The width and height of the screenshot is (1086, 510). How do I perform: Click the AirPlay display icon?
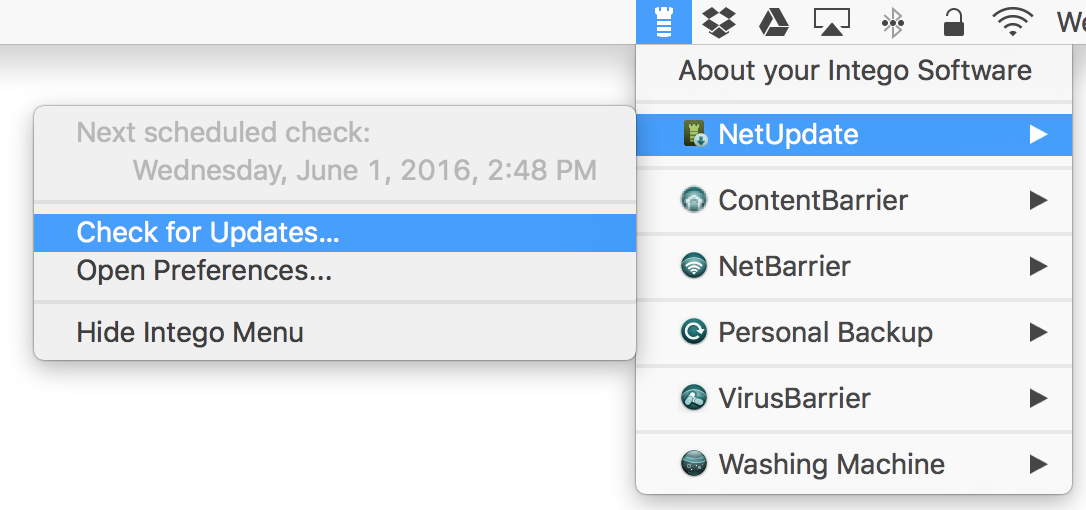coord(832,23)
